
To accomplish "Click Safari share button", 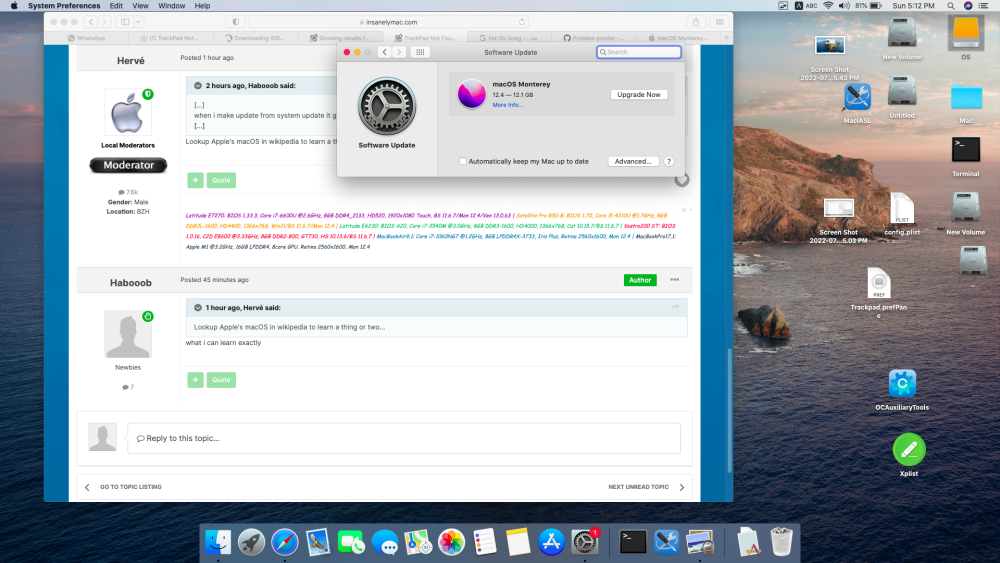I will [696, 22].
